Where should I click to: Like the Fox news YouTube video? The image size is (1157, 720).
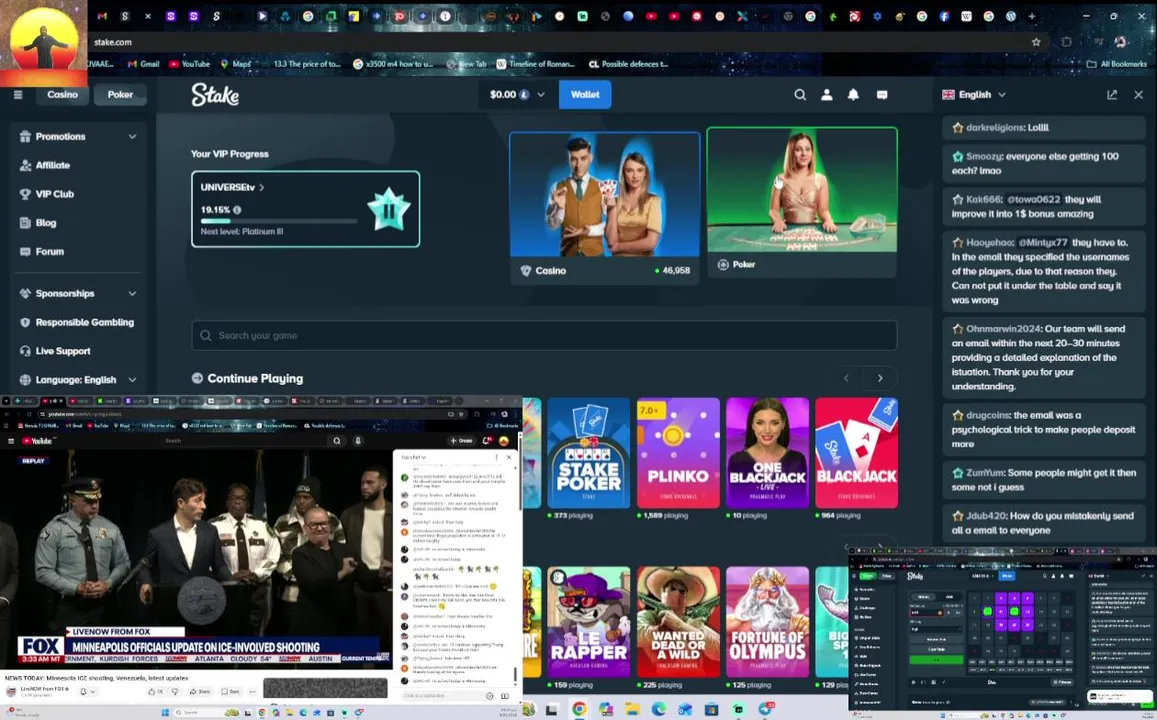point(155,691)
